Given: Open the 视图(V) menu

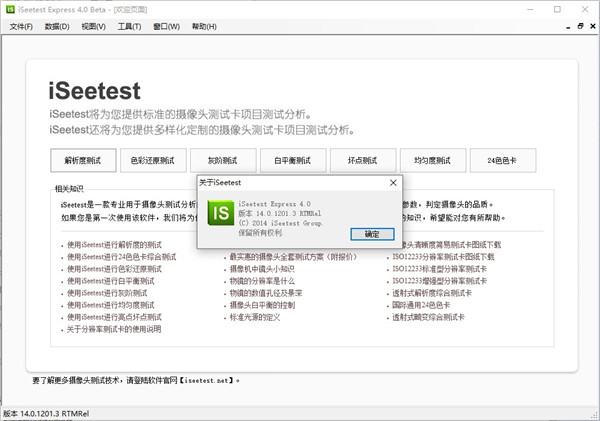Looking at the screenshot, I should tap(93, 26).
